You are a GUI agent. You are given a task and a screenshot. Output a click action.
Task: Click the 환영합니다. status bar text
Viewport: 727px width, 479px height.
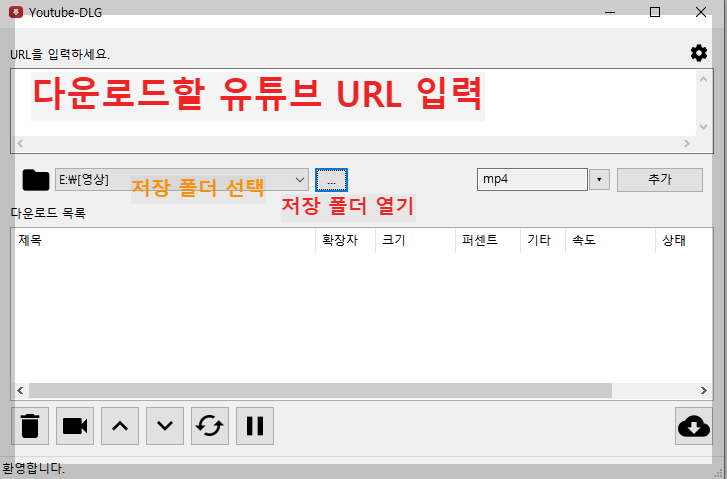pyautogui.click(x=34, y=468)
